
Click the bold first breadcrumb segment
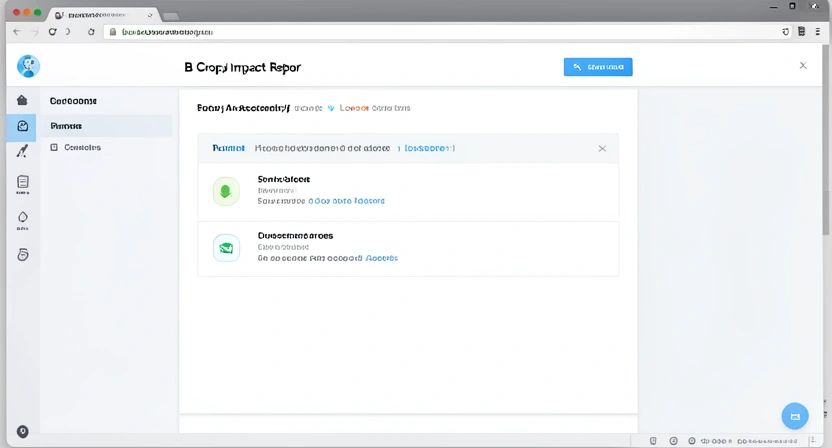[244, 108]
